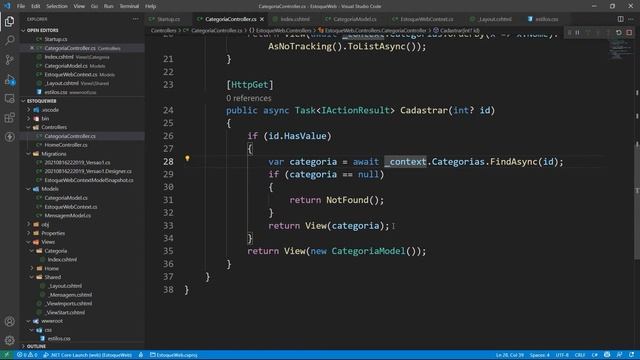Open the Accounts menu in activity bar
Screen dimensions: 640x360
[9, 321]
